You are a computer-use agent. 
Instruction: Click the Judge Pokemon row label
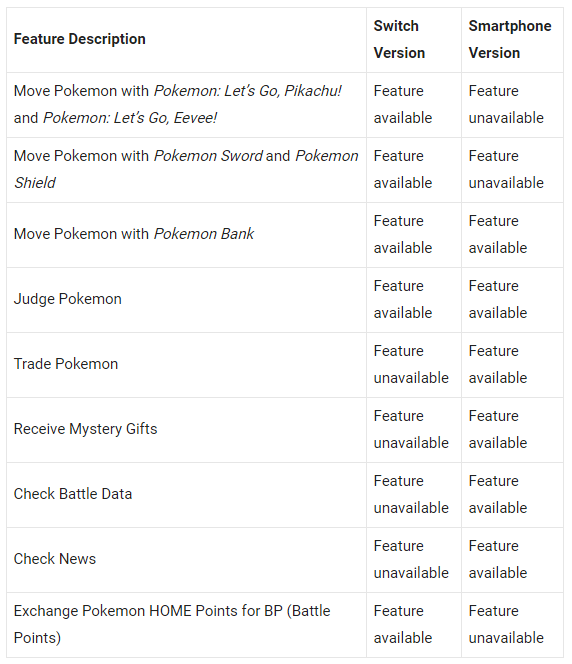tap(68, 299)
